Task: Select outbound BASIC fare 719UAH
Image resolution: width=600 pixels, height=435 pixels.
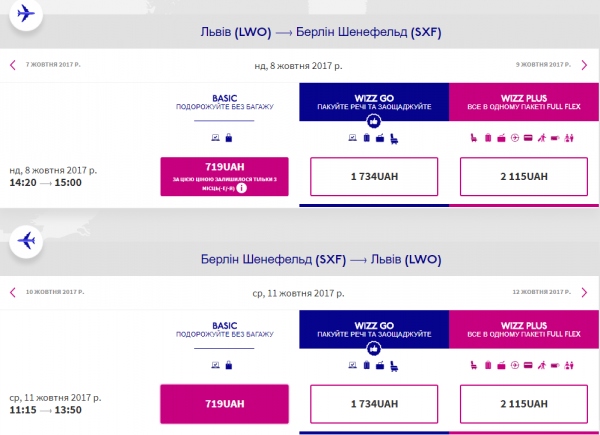Action: (224, 176)
